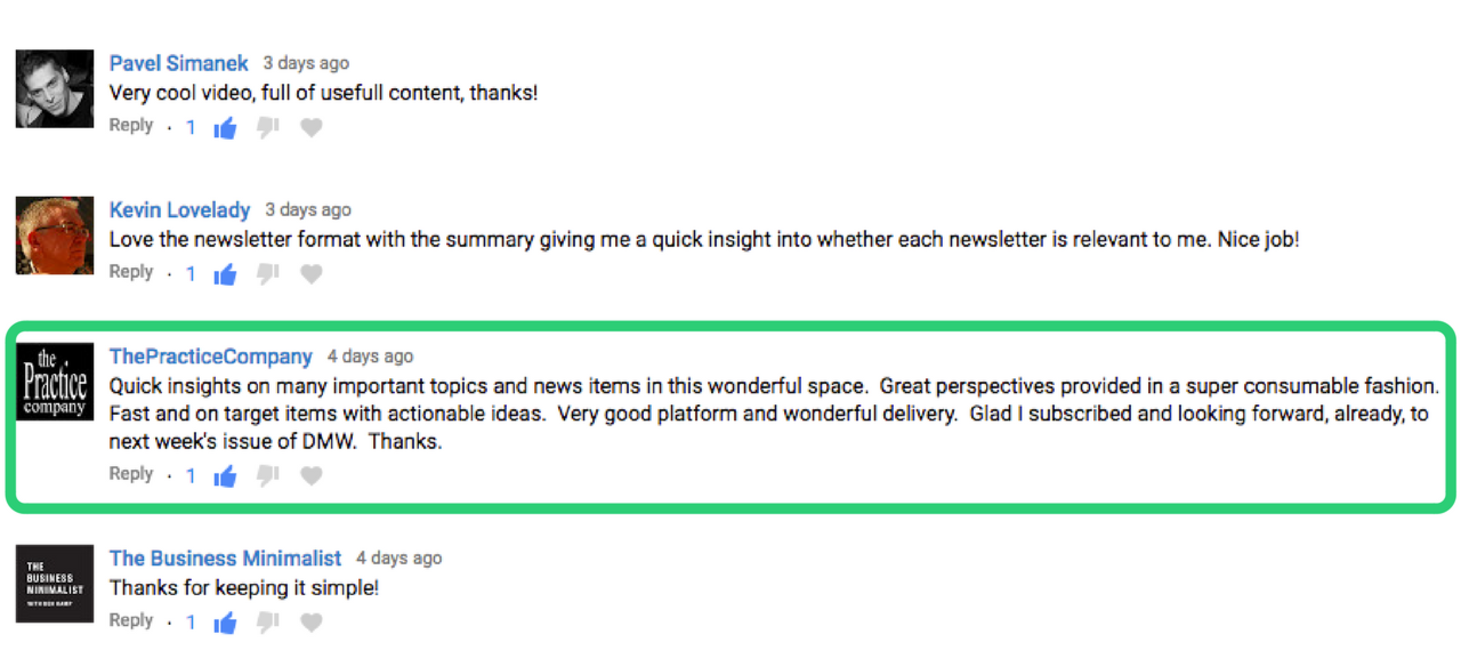
Task: Open ThePracticeCompany channel name link
Action: 211,357
